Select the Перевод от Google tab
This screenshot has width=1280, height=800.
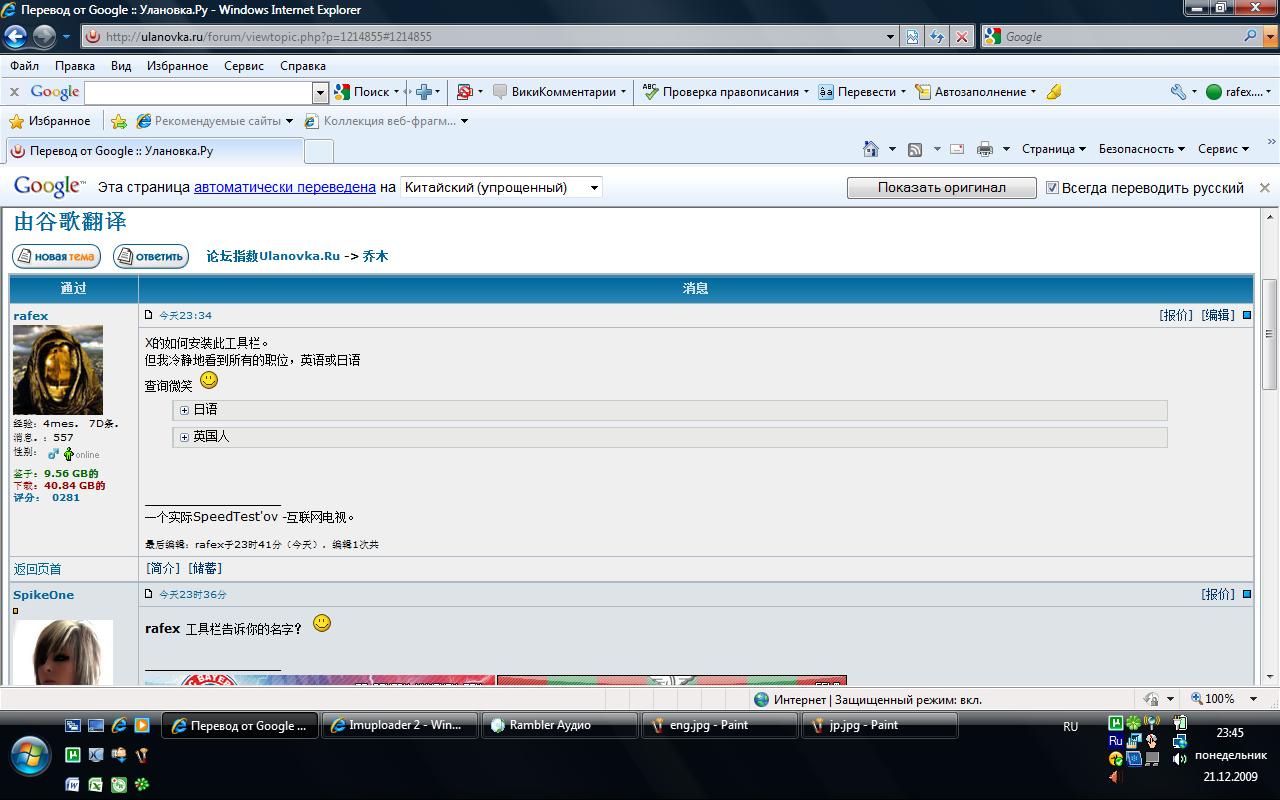(x=154, y=151)
